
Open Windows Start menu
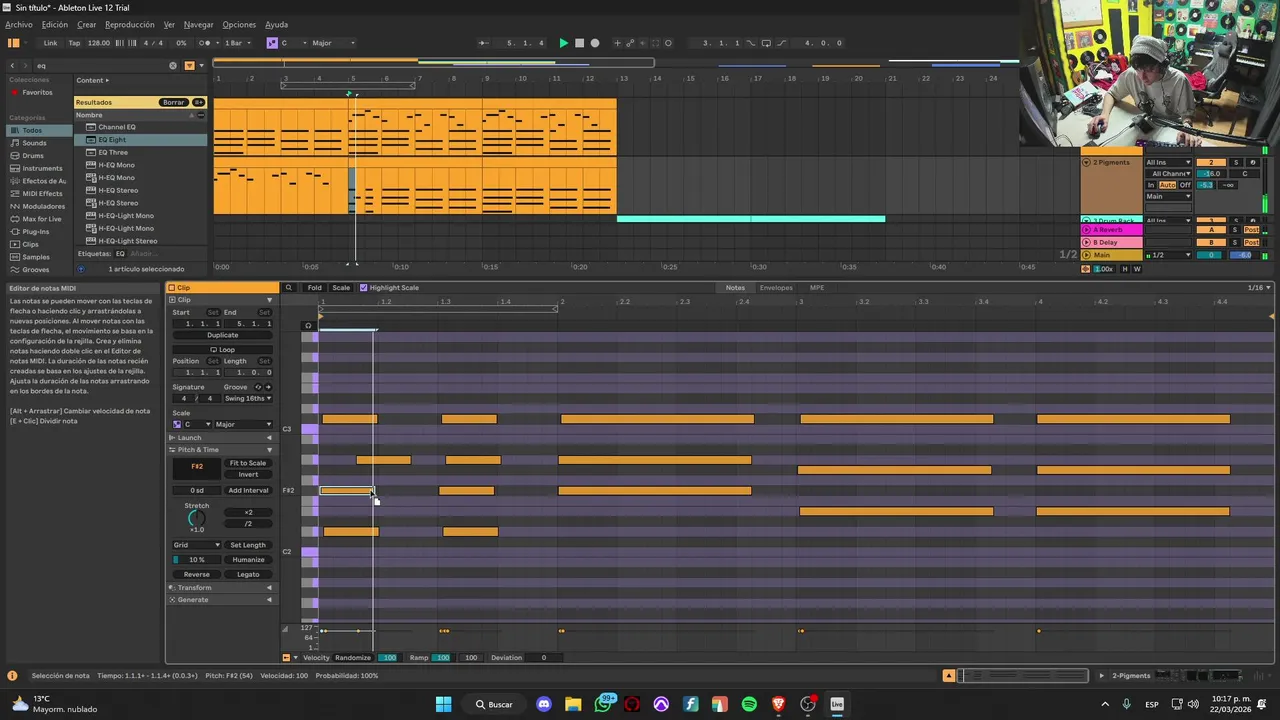point(444,704)
